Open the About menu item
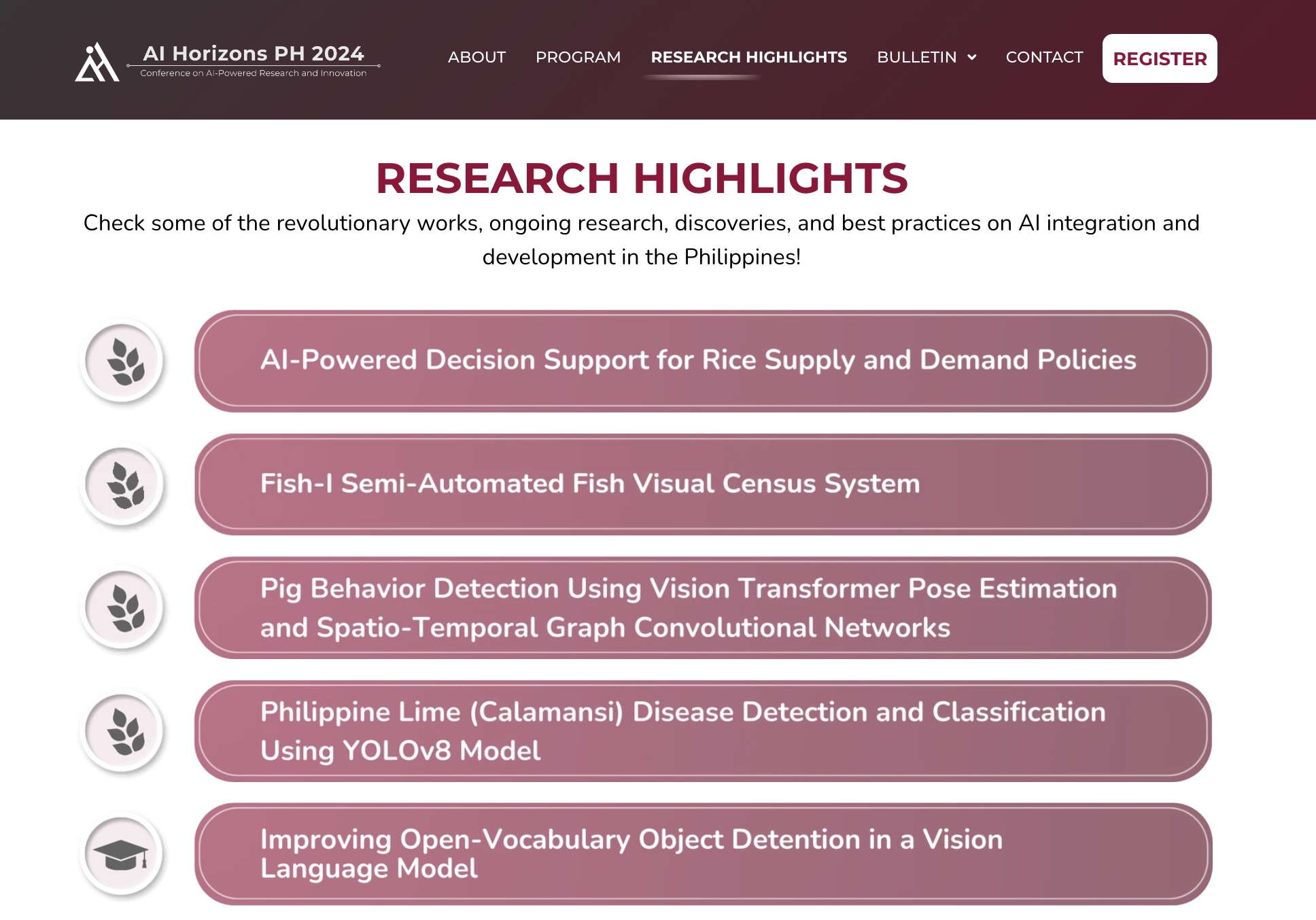This screenshot has width=1316, height=920. coord(477,58)
